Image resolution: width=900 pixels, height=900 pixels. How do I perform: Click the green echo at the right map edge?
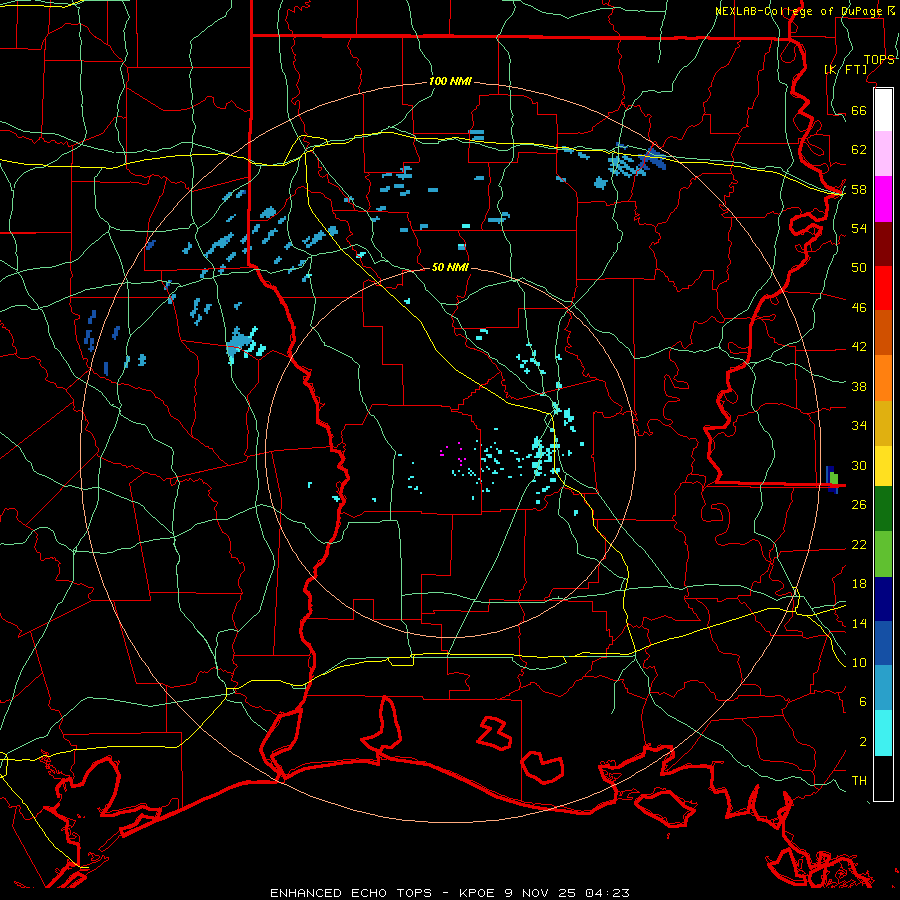(x=834, y=478)
